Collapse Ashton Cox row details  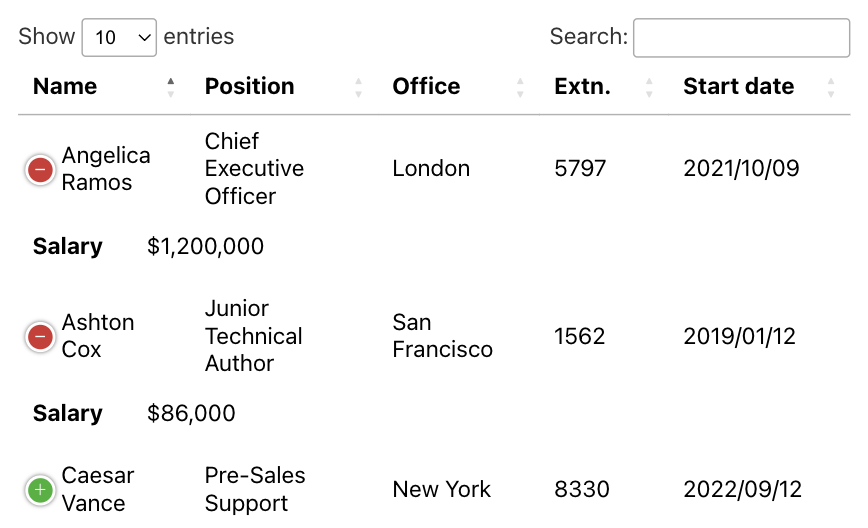tap(40, 337)
